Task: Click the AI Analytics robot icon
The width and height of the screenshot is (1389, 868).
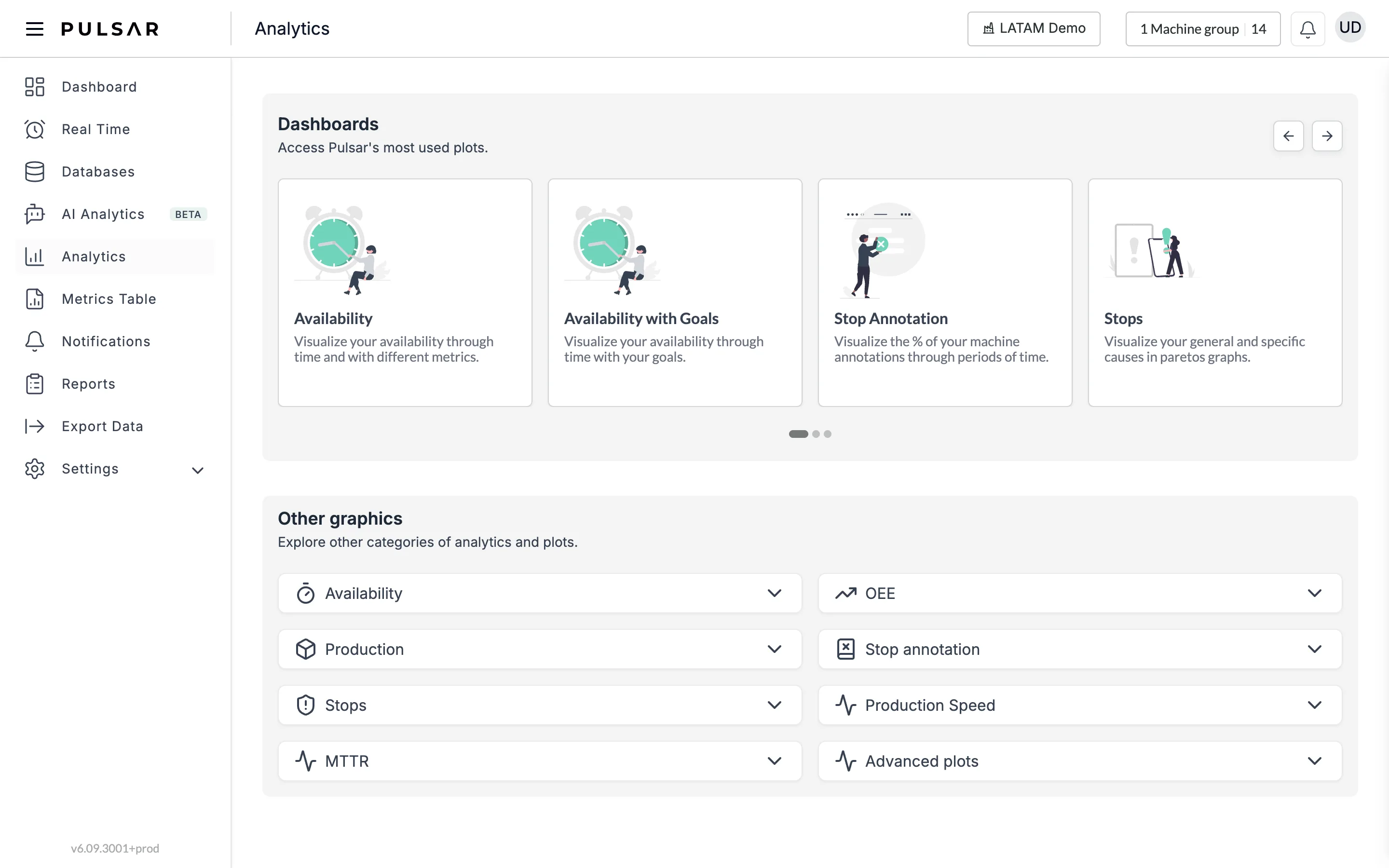Action: 34,214
